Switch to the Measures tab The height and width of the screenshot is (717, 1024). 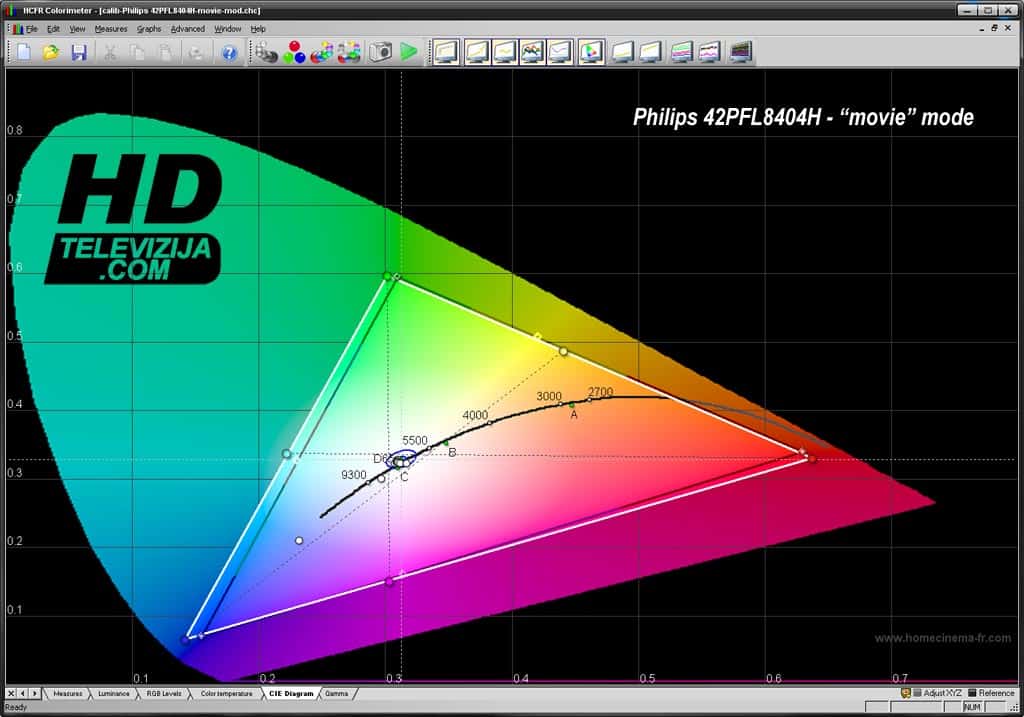tap(68, 693)
